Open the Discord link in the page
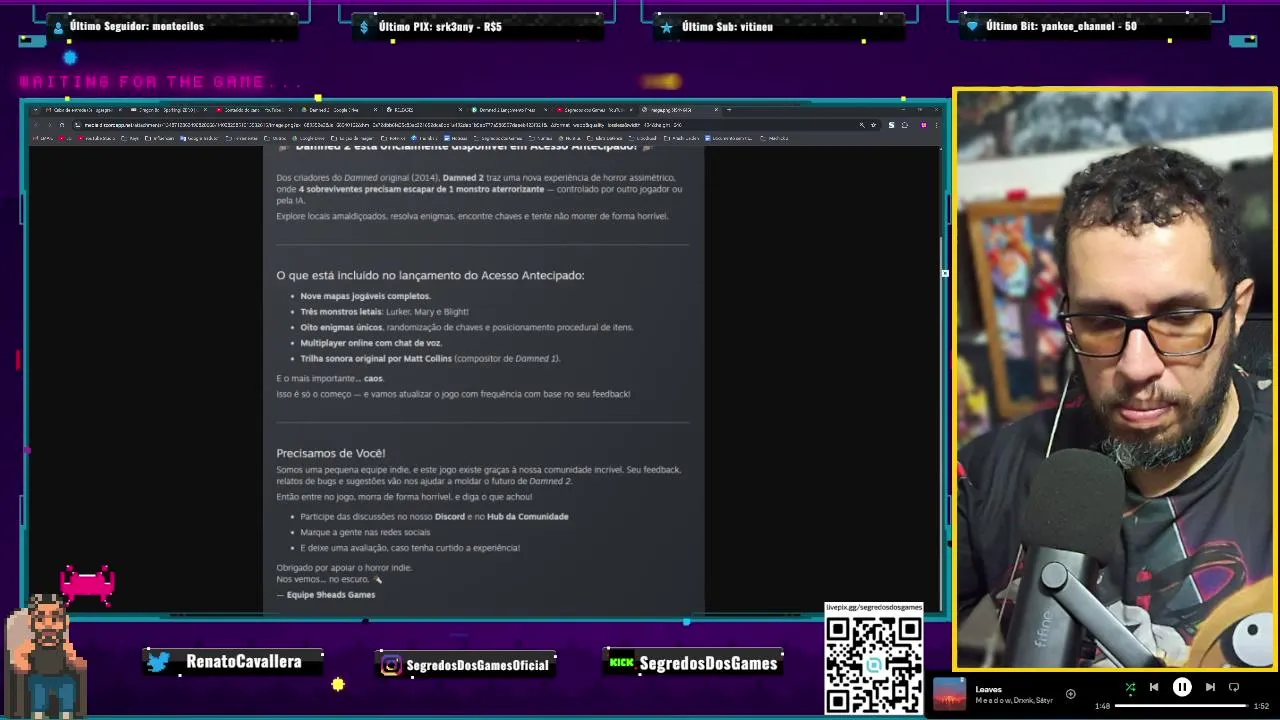1280x720 pixels. tap(450, 516)
